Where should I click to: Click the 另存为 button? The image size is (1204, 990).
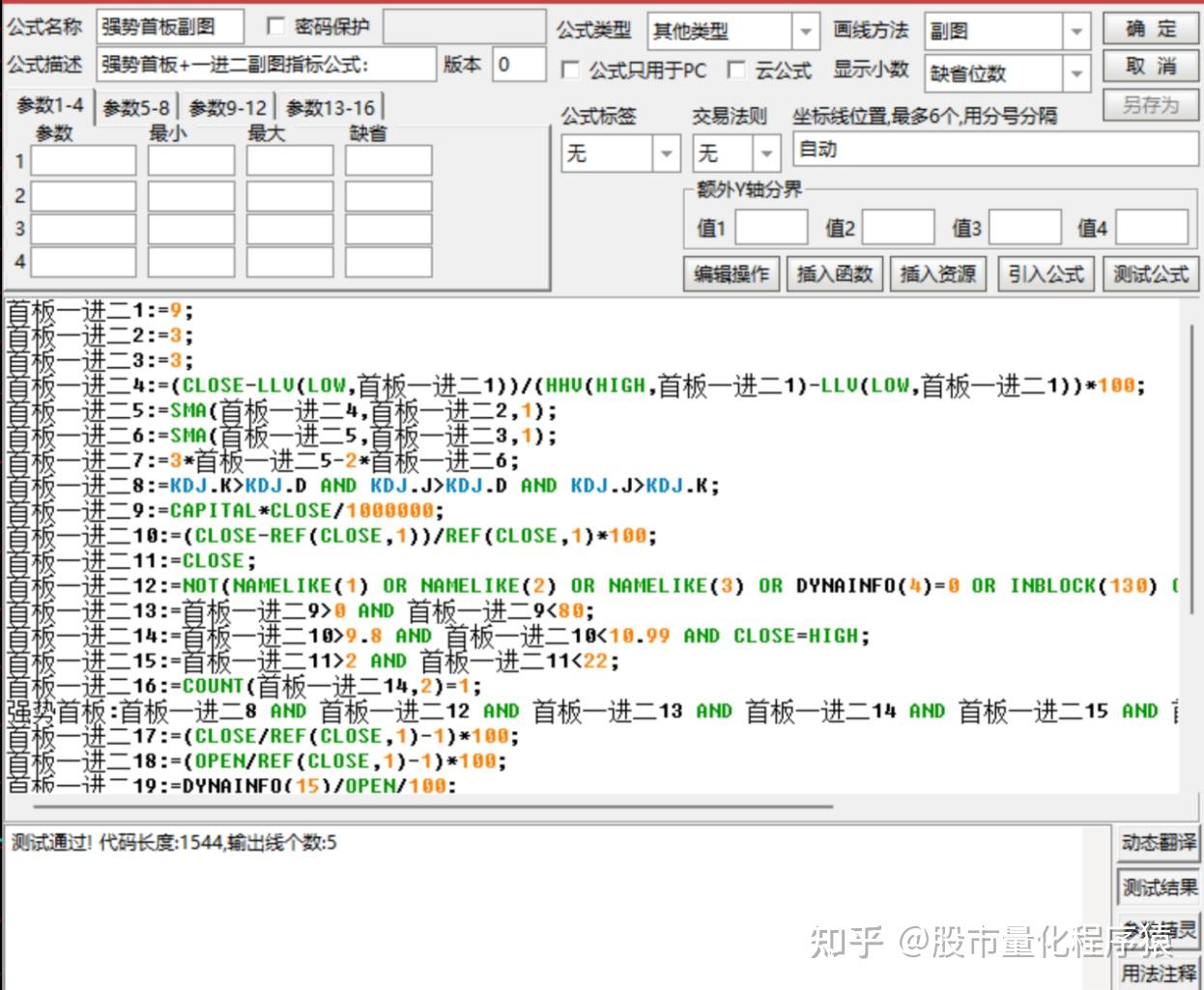(1150, 104)
